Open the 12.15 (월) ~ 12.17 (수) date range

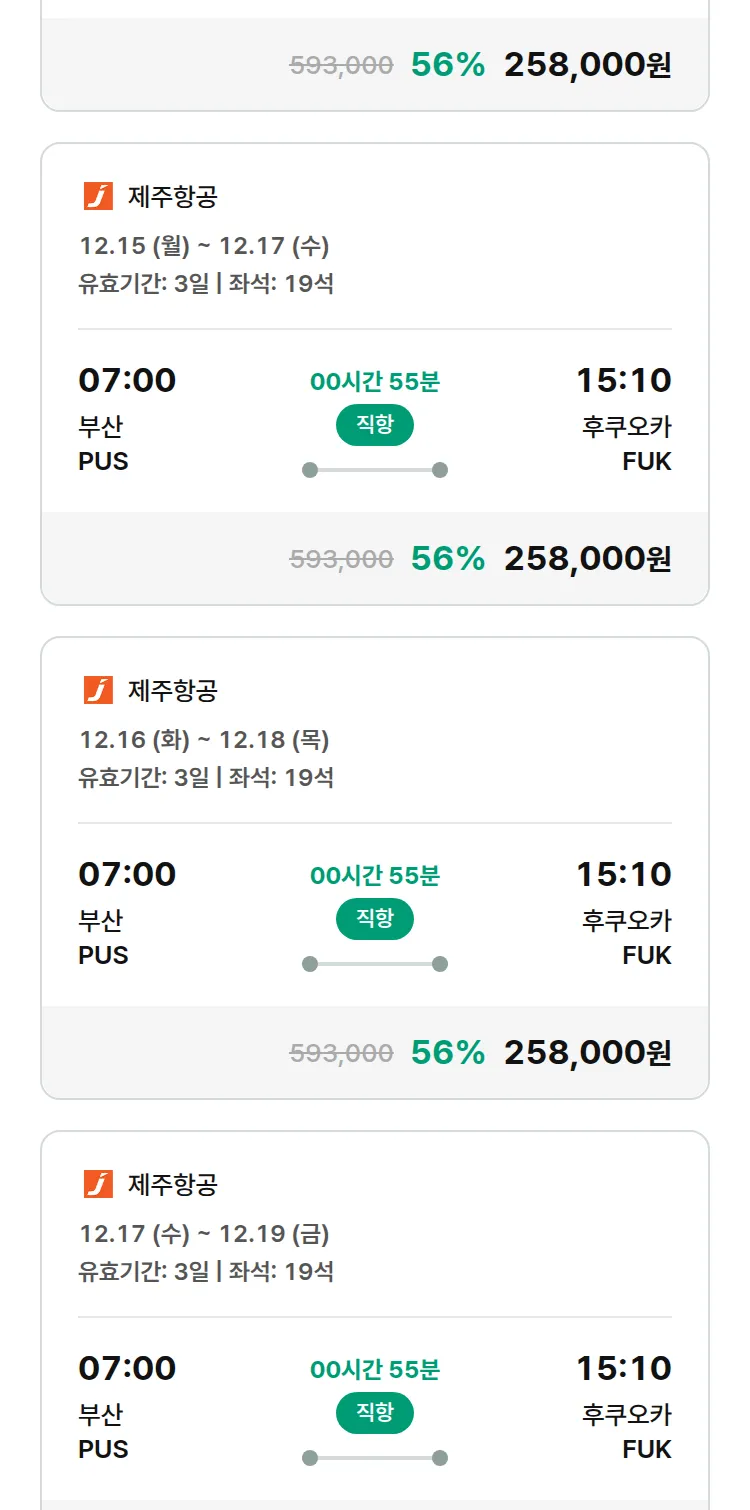204,246
